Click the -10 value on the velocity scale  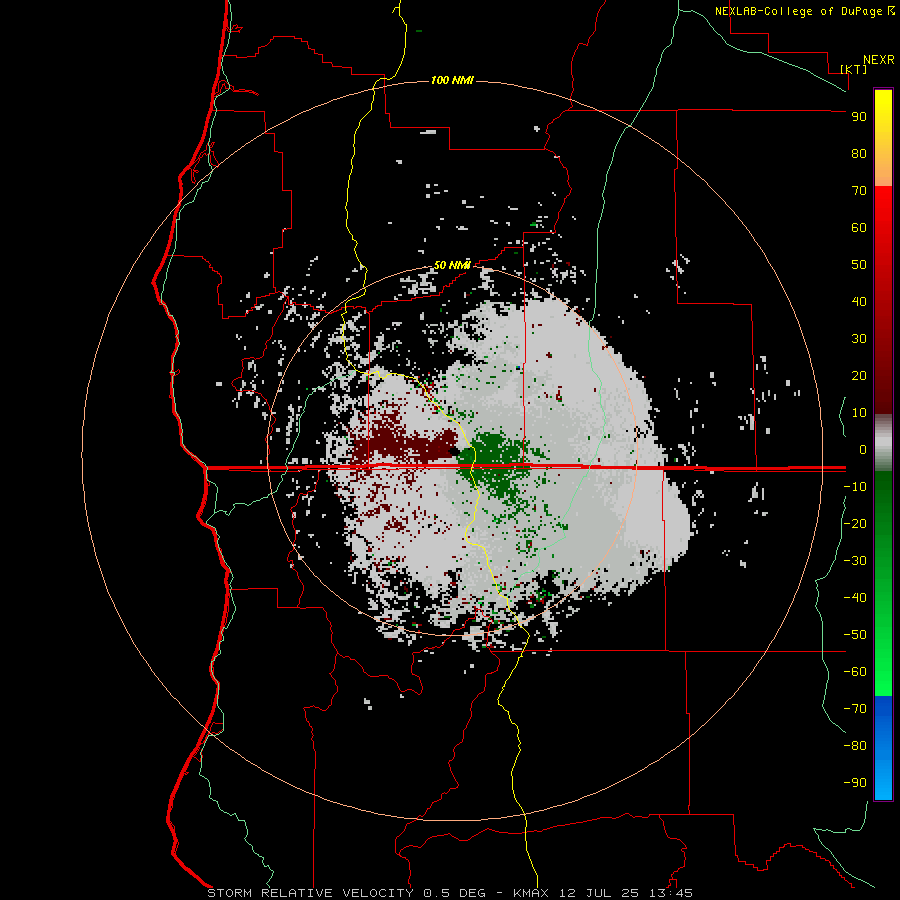[x=855, y=487]
